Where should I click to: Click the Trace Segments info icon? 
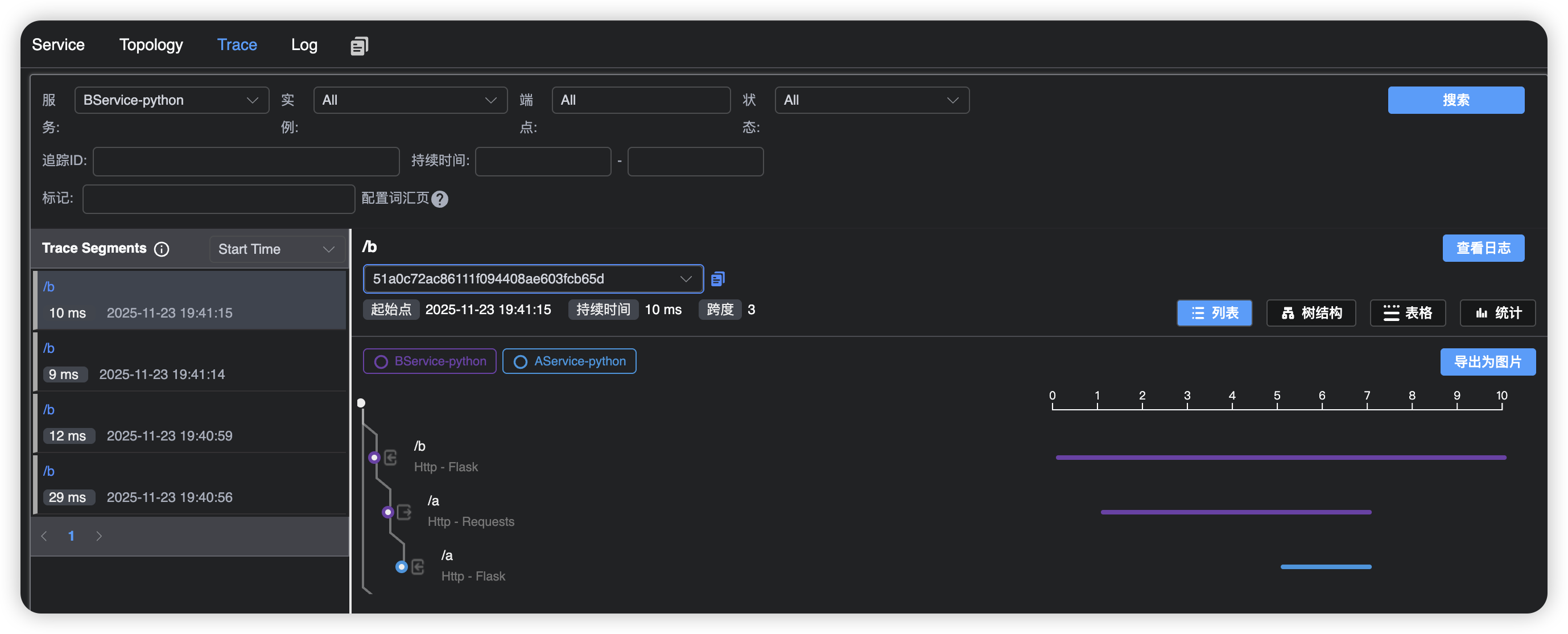[x=162, y=249]
